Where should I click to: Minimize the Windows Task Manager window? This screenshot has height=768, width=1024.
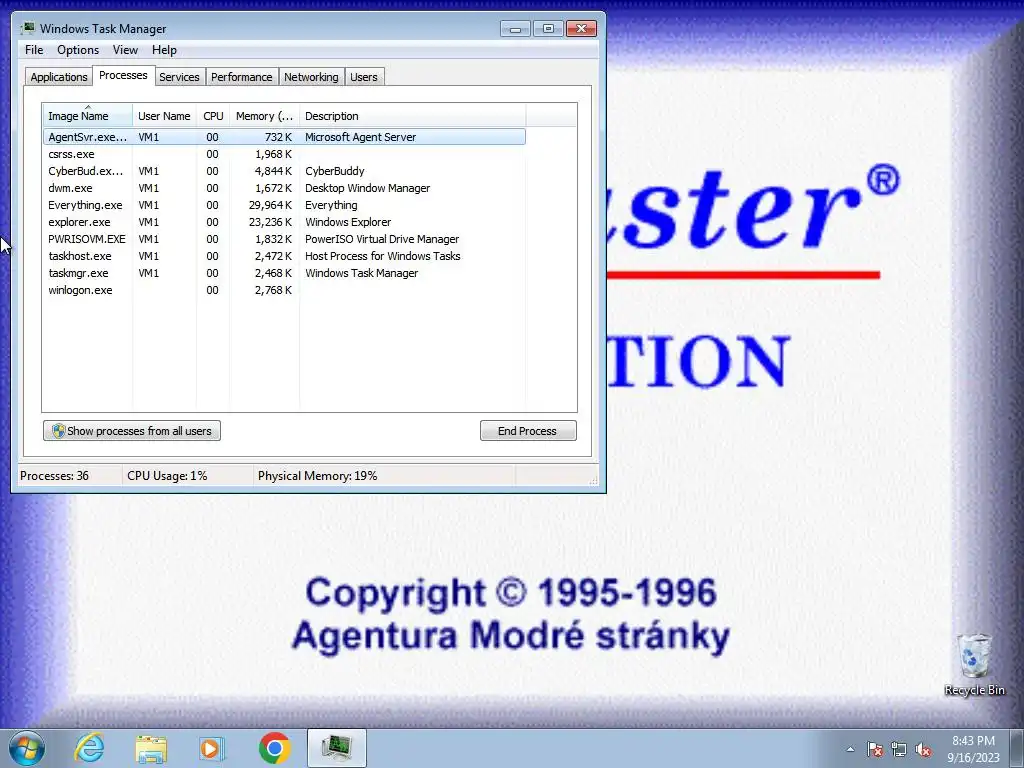515,29
